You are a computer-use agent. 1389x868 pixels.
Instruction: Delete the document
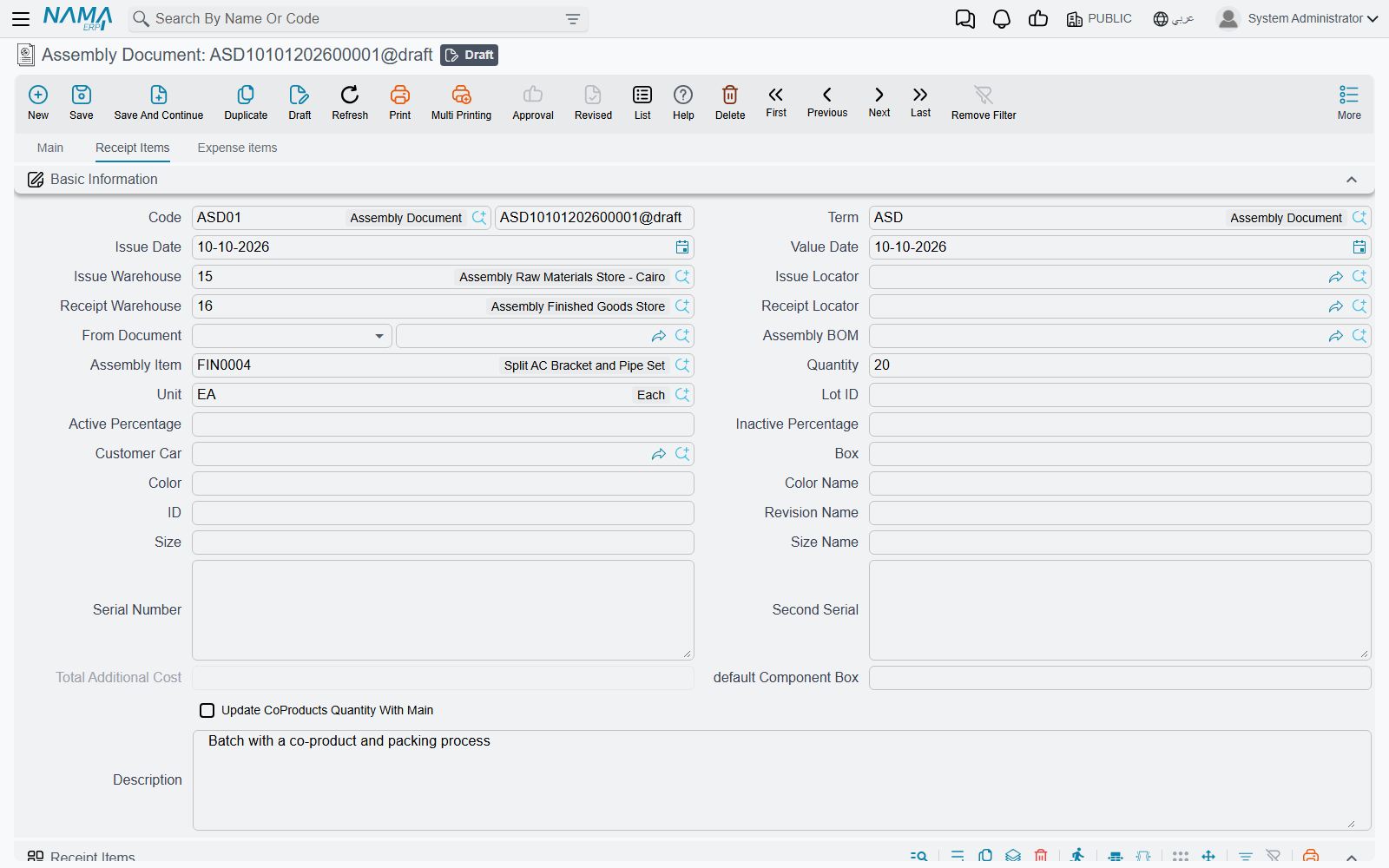730,102
